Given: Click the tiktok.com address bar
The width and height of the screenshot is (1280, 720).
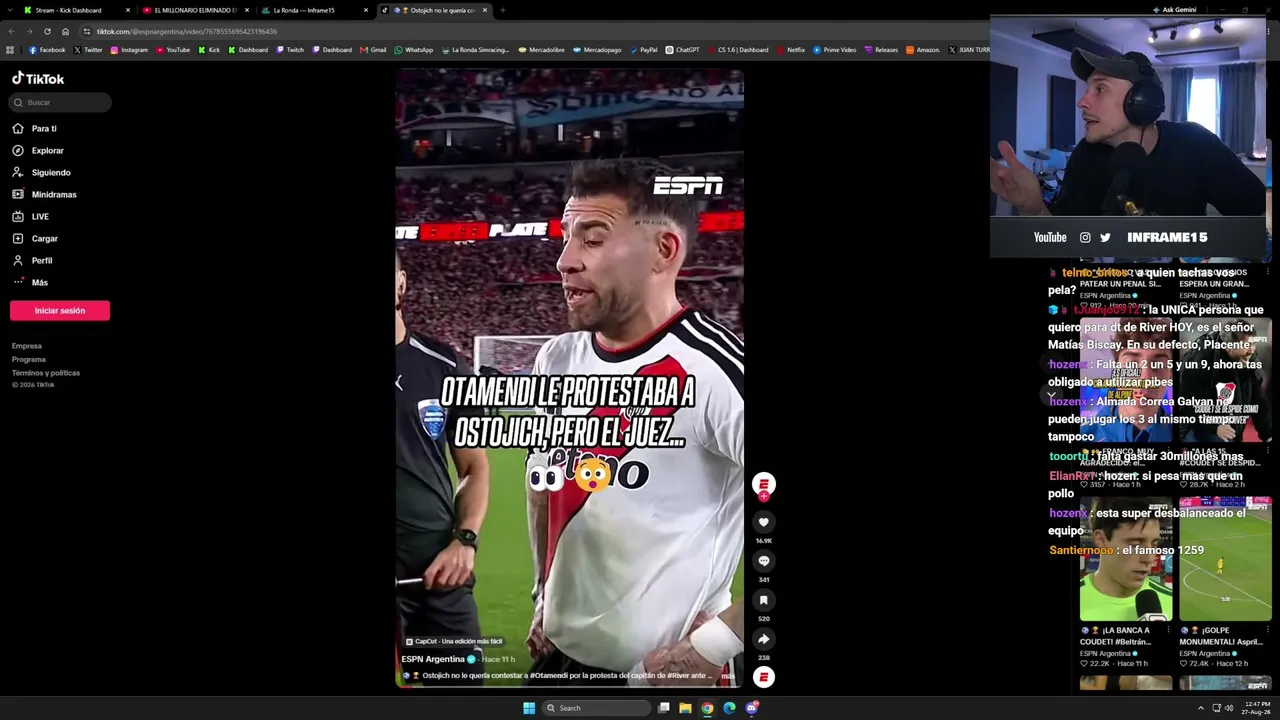Looking at the screenshot, I should pyautogui.click(x=530, y=31).
